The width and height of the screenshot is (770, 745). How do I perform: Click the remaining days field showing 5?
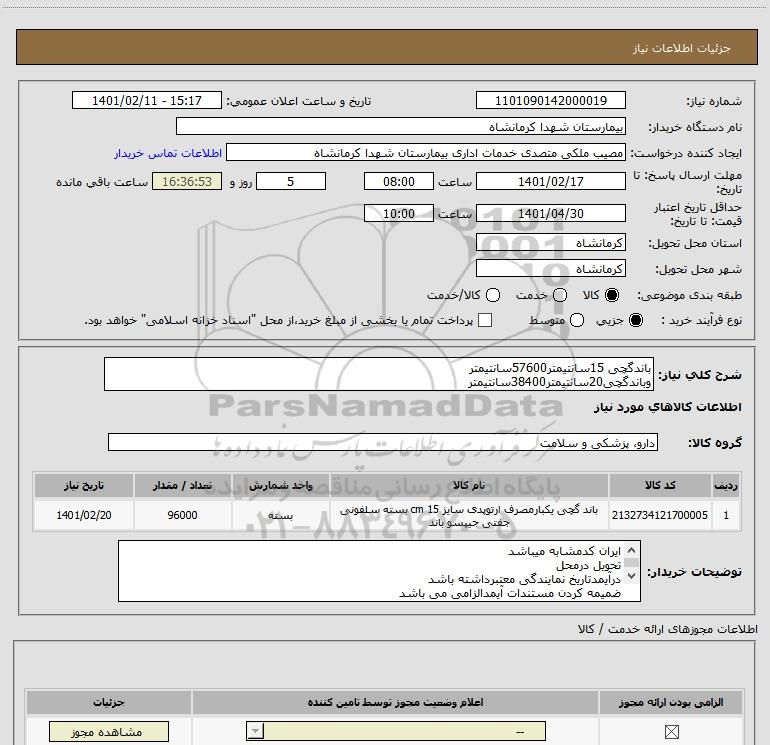click(x=291, y=181)
